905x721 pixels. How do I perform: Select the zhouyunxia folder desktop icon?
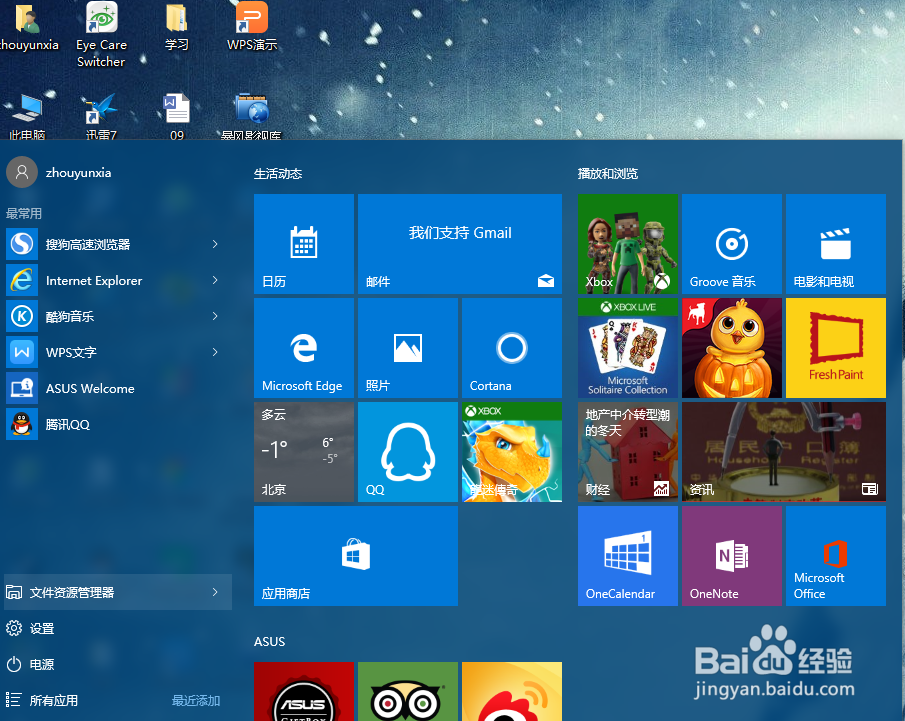click(x=28, y=27)
